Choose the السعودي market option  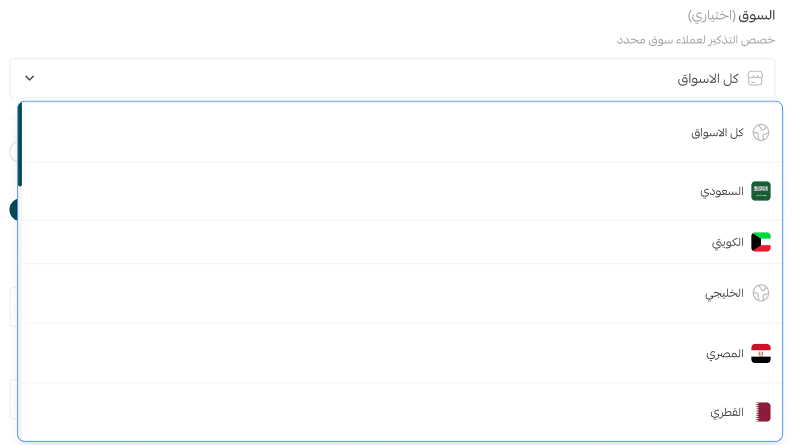coord(721,191)
